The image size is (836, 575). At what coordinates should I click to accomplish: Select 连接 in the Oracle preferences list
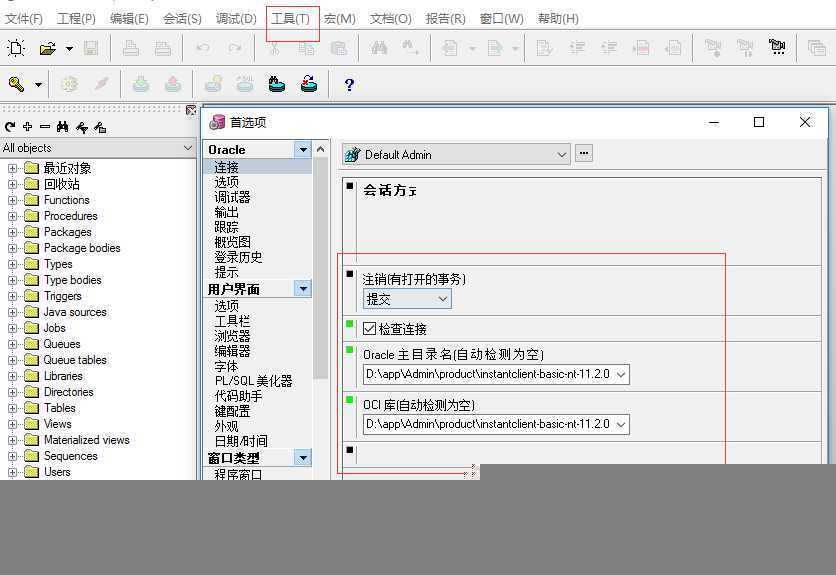coord(226,167)
